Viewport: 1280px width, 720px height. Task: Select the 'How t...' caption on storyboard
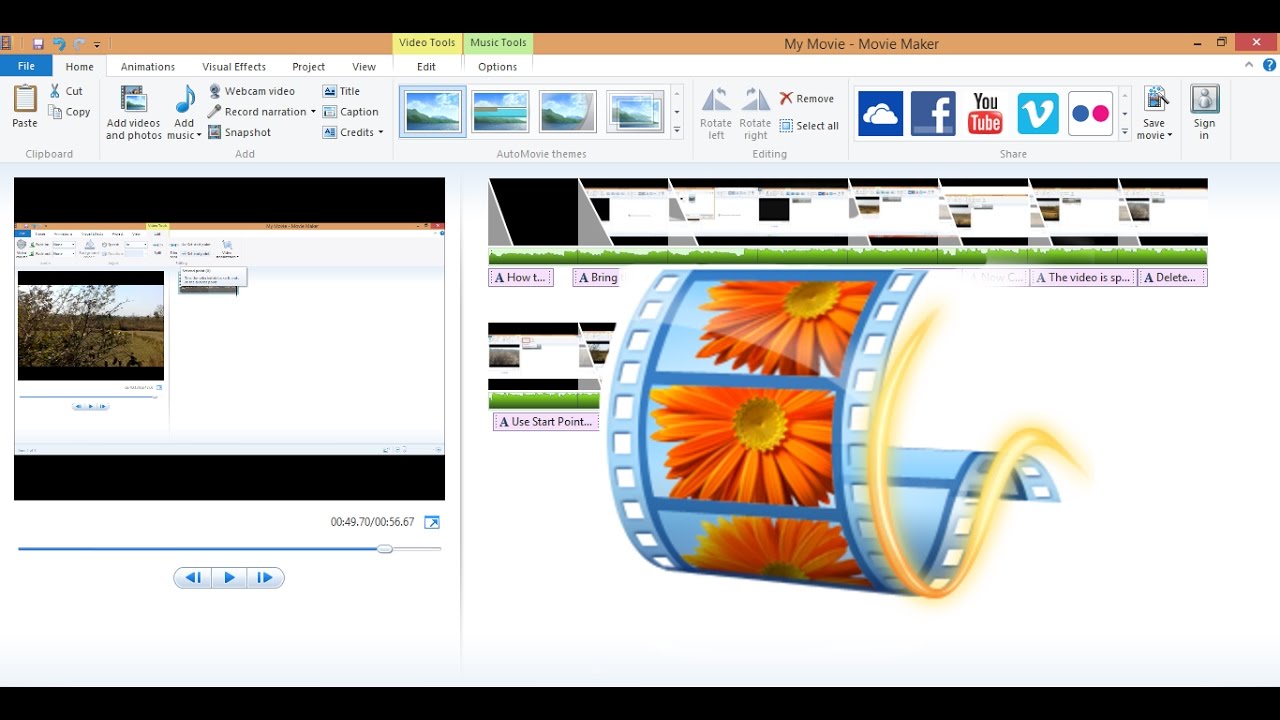521,278
